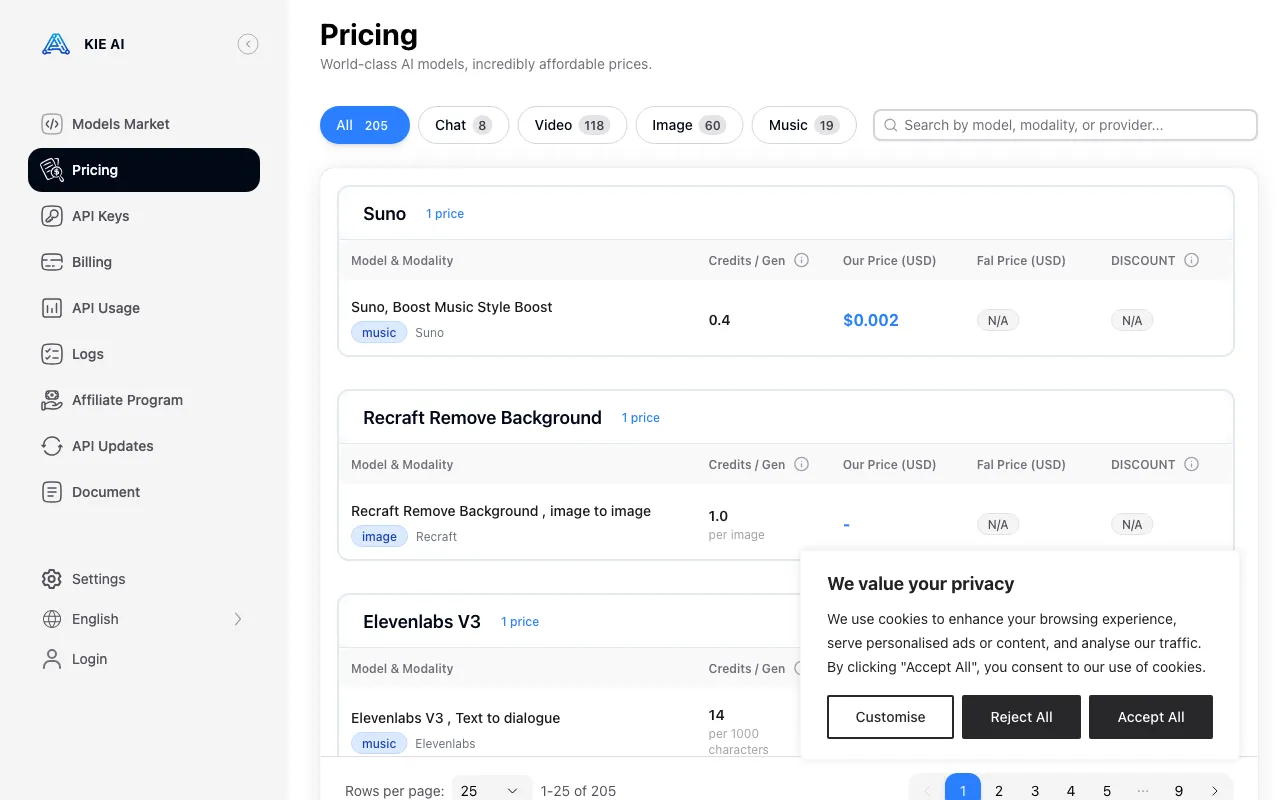Collapse the sidebar with the arrow button

click(248, 44)
